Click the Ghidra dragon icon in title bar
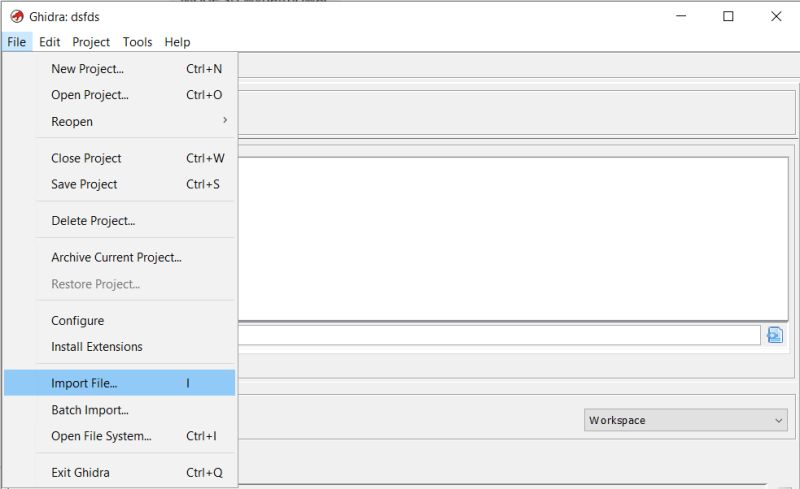Image resolution: width=800 pixels, height=489 pixels. click(17, 16)
